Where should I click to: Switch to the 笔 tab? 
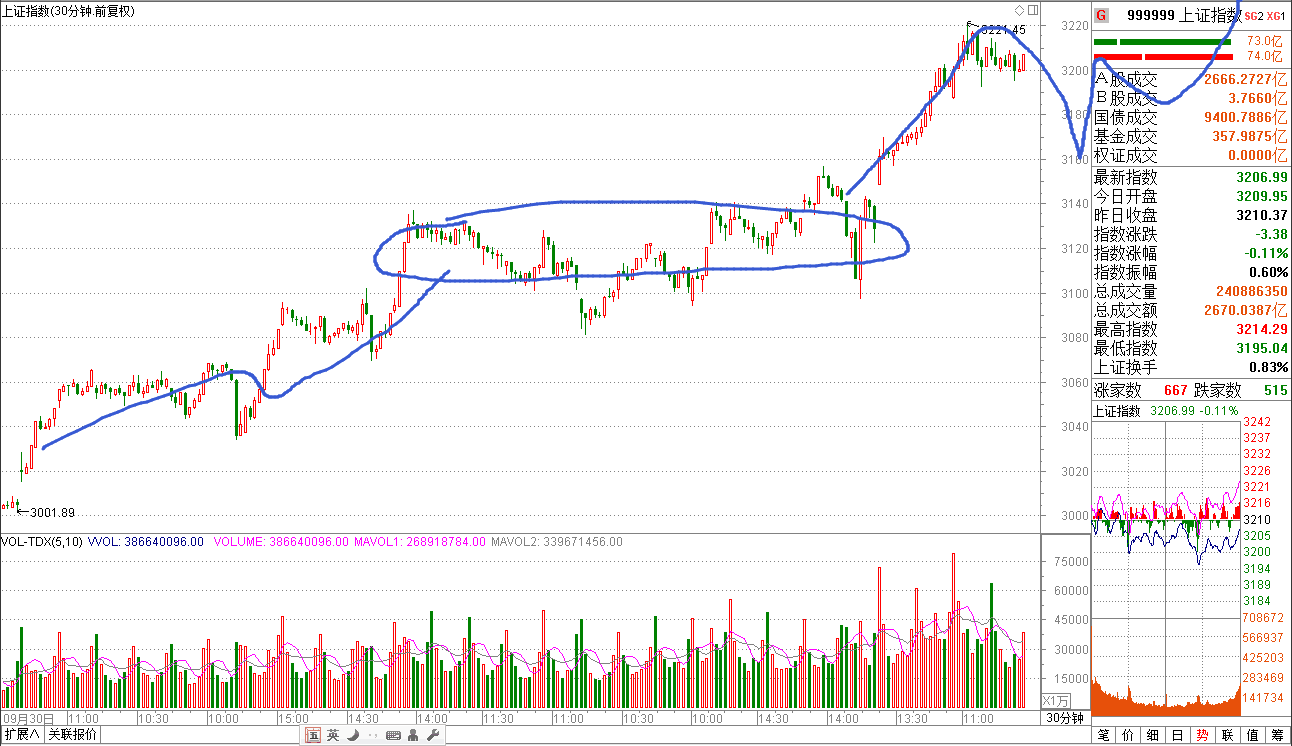pos(1104,735)
